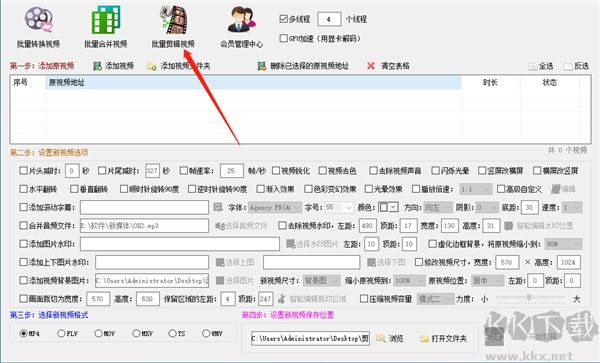
Task: Click the 浏览 browse icon
Action: (380, 338)
